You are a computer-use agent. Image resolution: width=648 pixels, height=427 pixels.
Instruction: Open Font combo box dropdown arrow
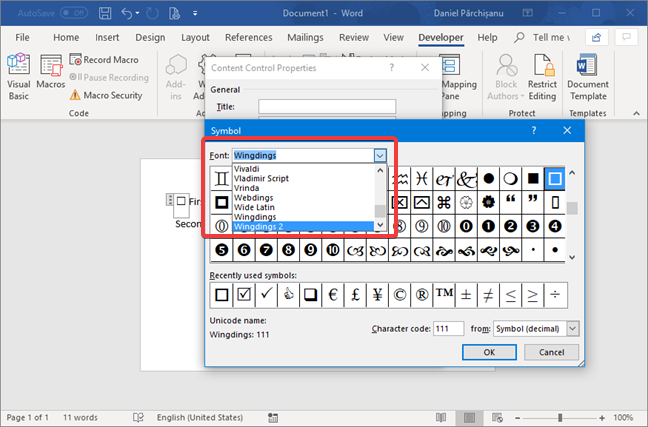coord(380,155)
